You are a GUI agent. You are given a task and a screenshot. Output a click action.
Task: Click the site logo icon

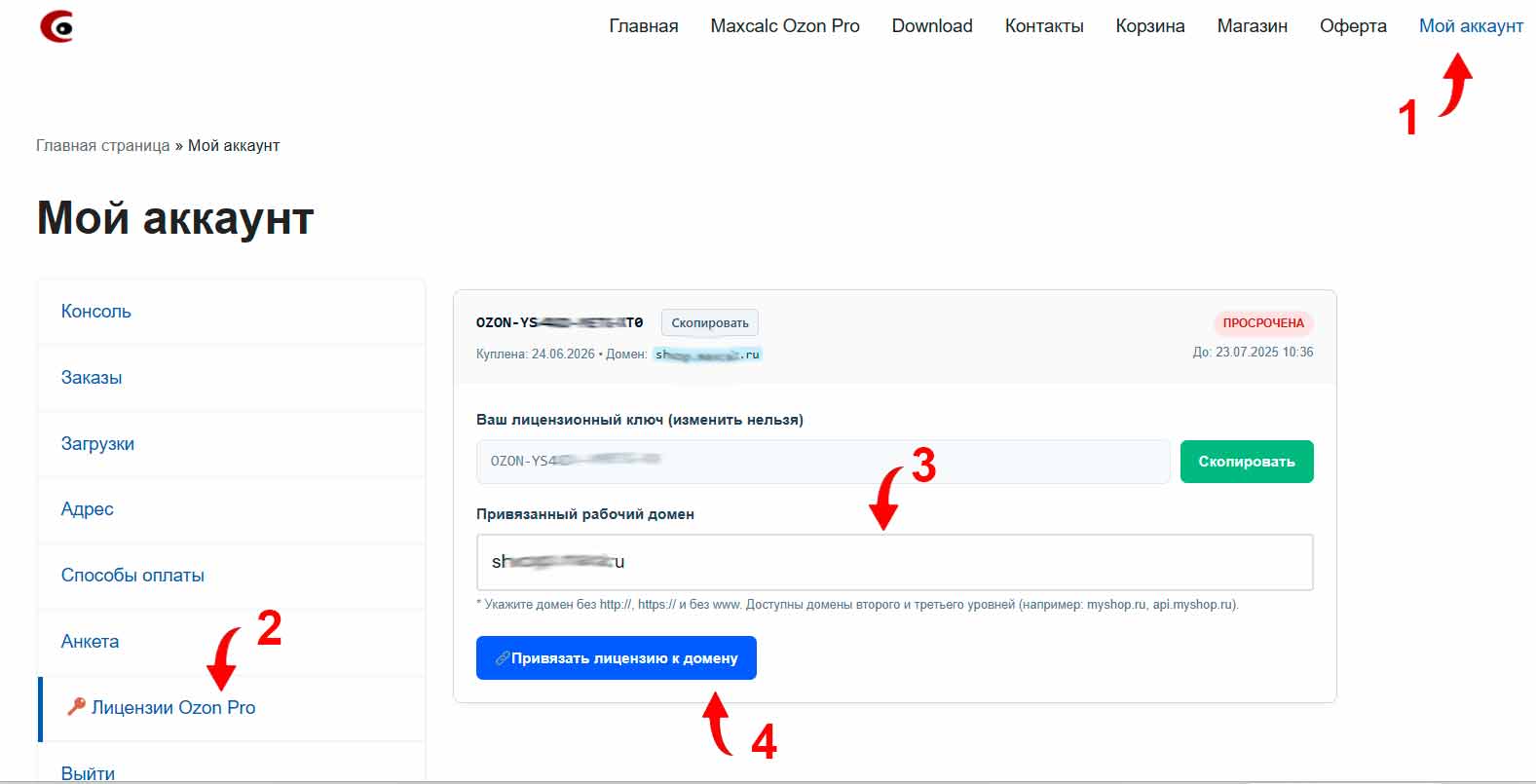click(56, 26)
